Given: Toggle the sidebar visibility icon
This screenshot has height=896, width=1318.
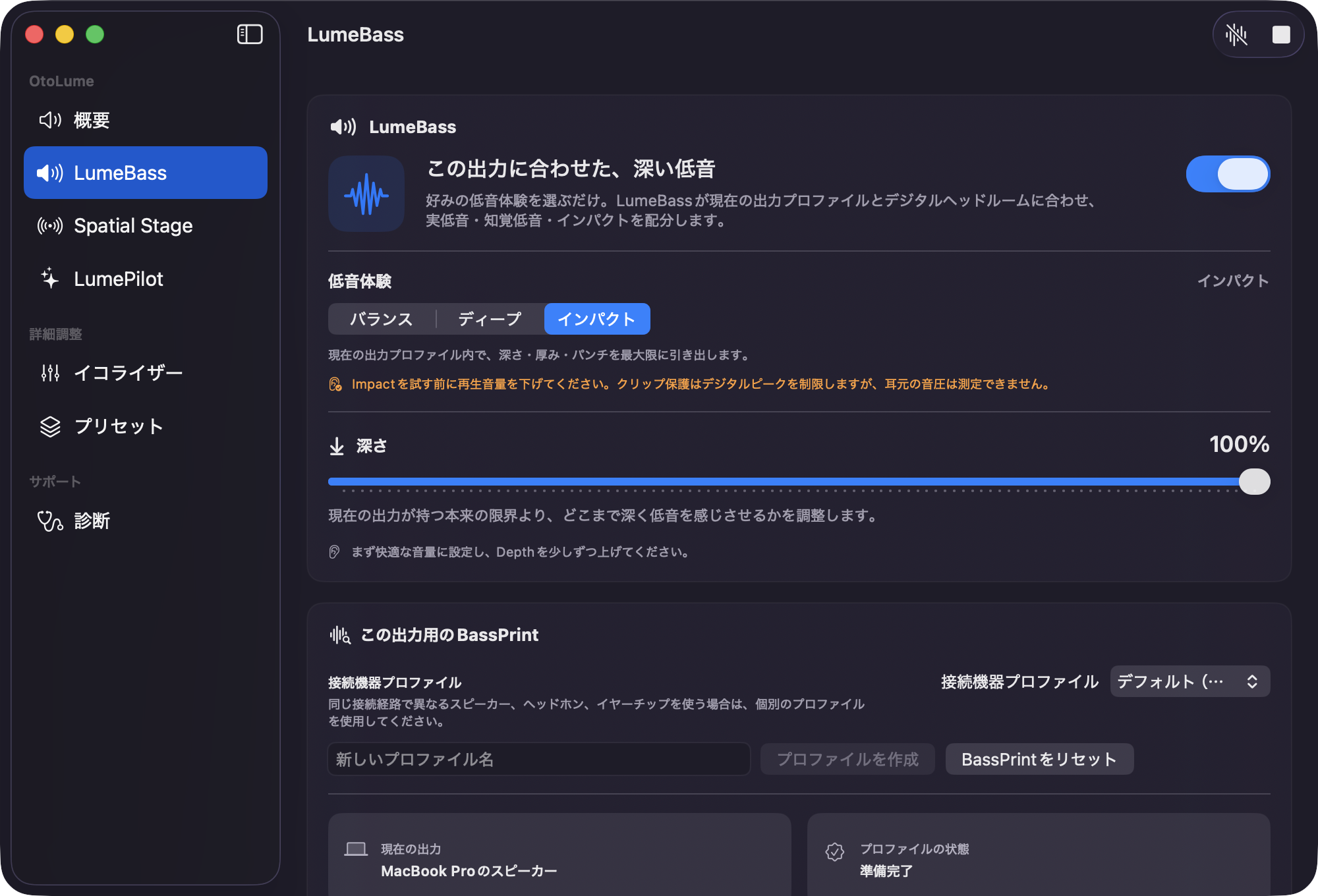Looking at the screenshot, I should (x=250, y=34).
